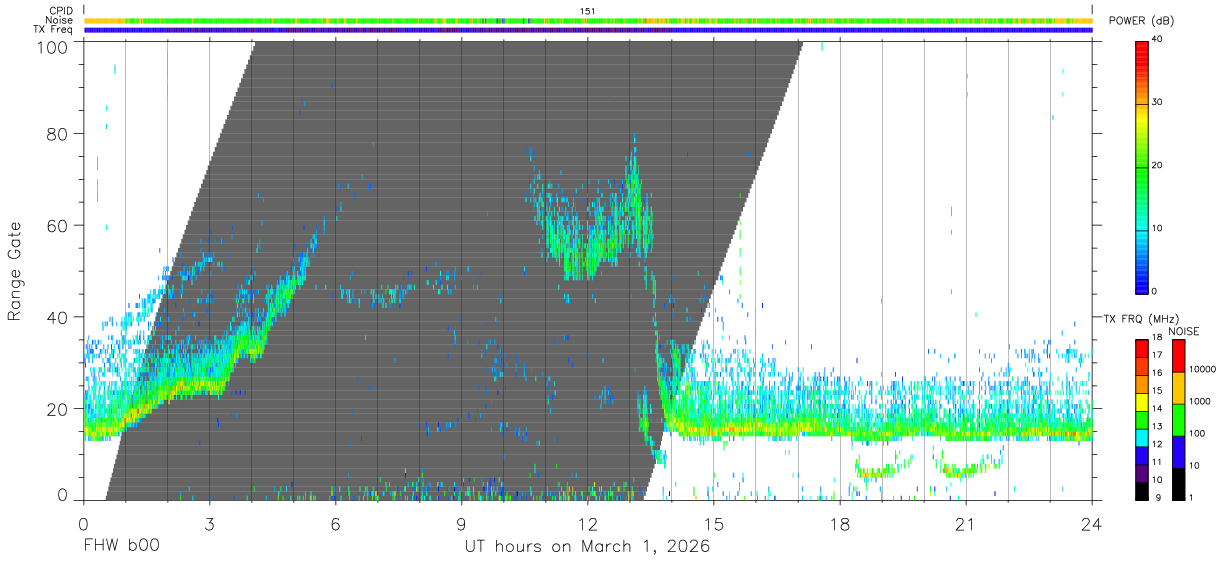The height and width of the screenshot is (567, 1228).
Task: Select the Noise row label beside top strip
Action: click(x=60, y=20)
